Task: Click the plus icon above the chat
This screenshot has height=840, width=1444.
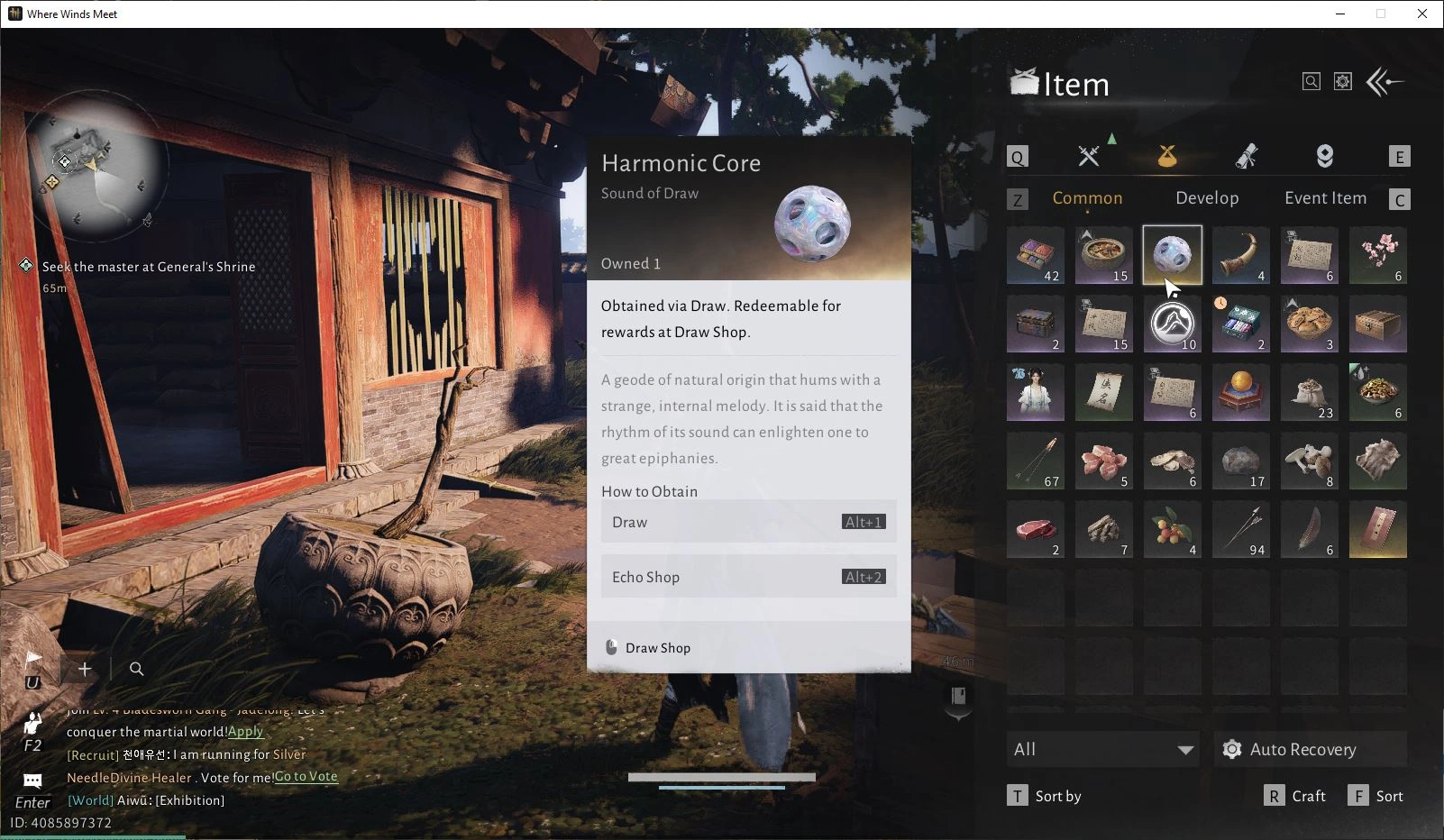Action: click(85, 669)
